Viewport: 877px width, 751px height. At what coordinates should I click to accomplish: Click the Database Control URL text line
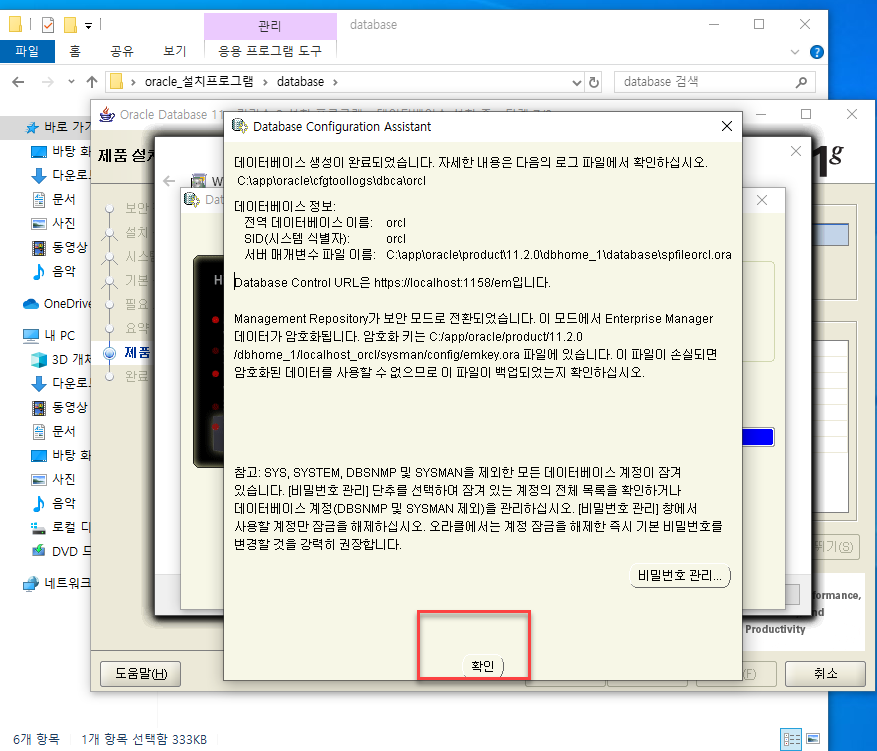(392, 282)
